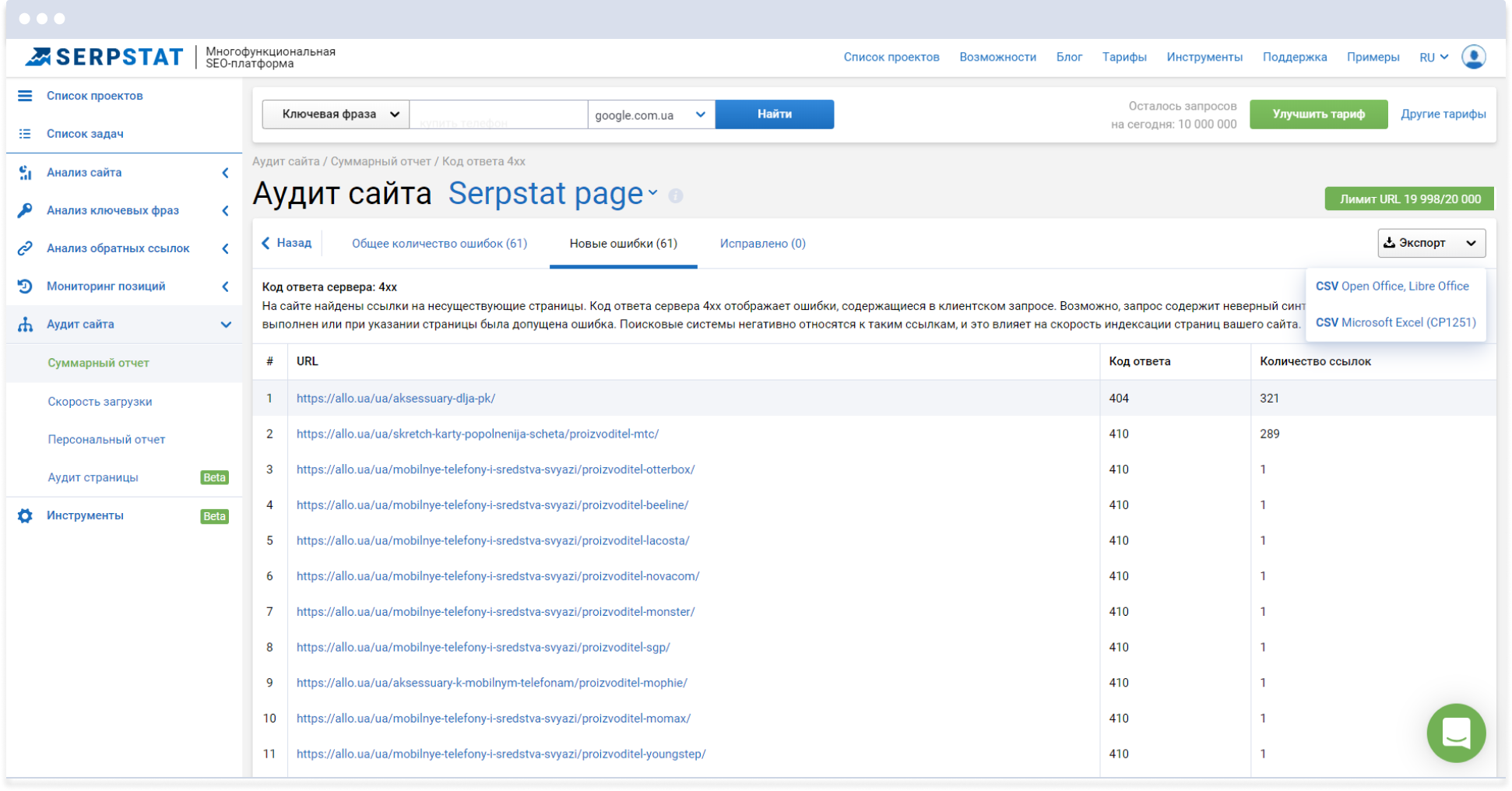Switch to the Исправлено (0) tab
The image size is (1512, 791).
click(762, 244)
